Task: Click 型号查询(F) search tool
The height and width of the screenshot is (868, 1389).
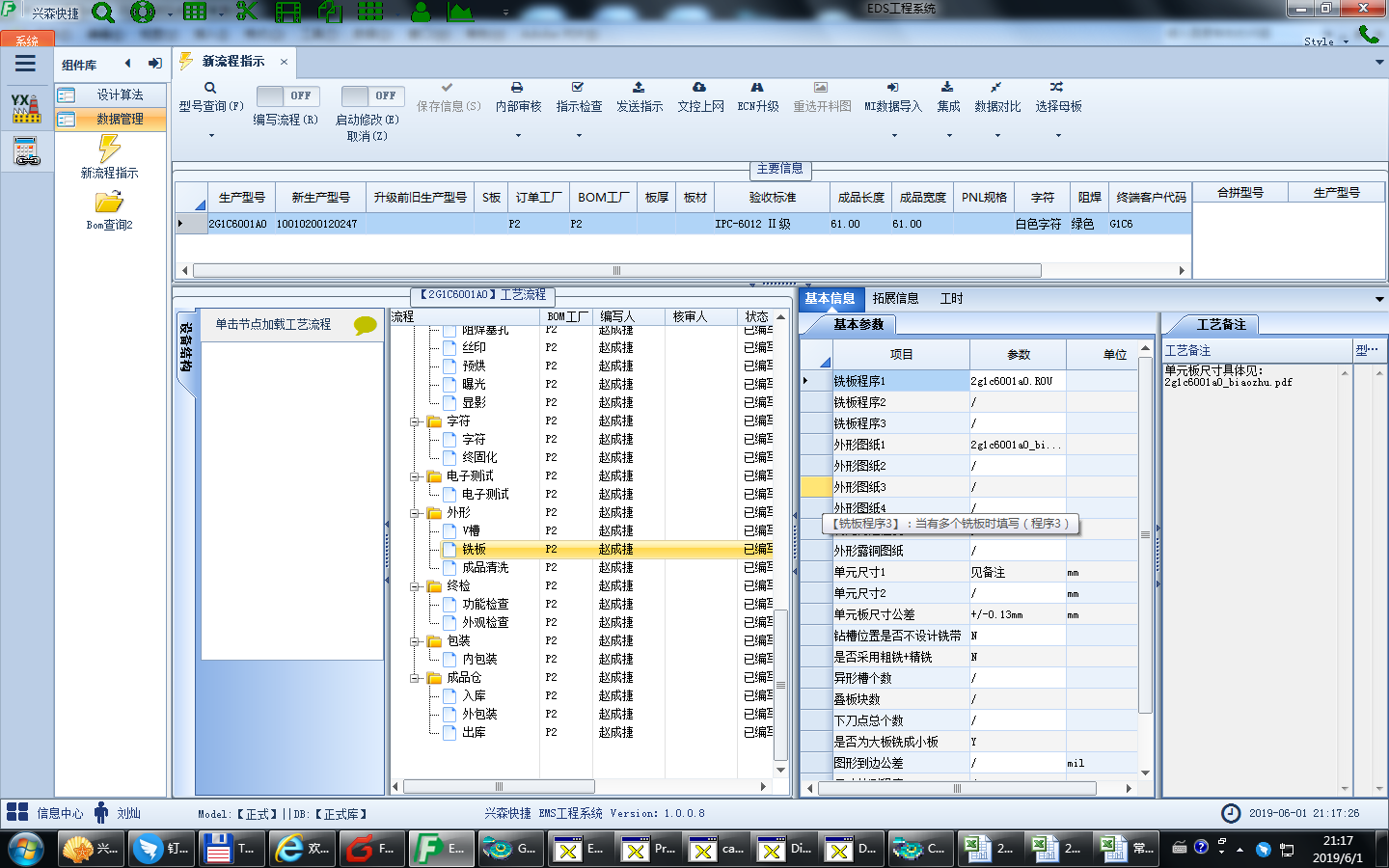Action: (x=210, y=97)
